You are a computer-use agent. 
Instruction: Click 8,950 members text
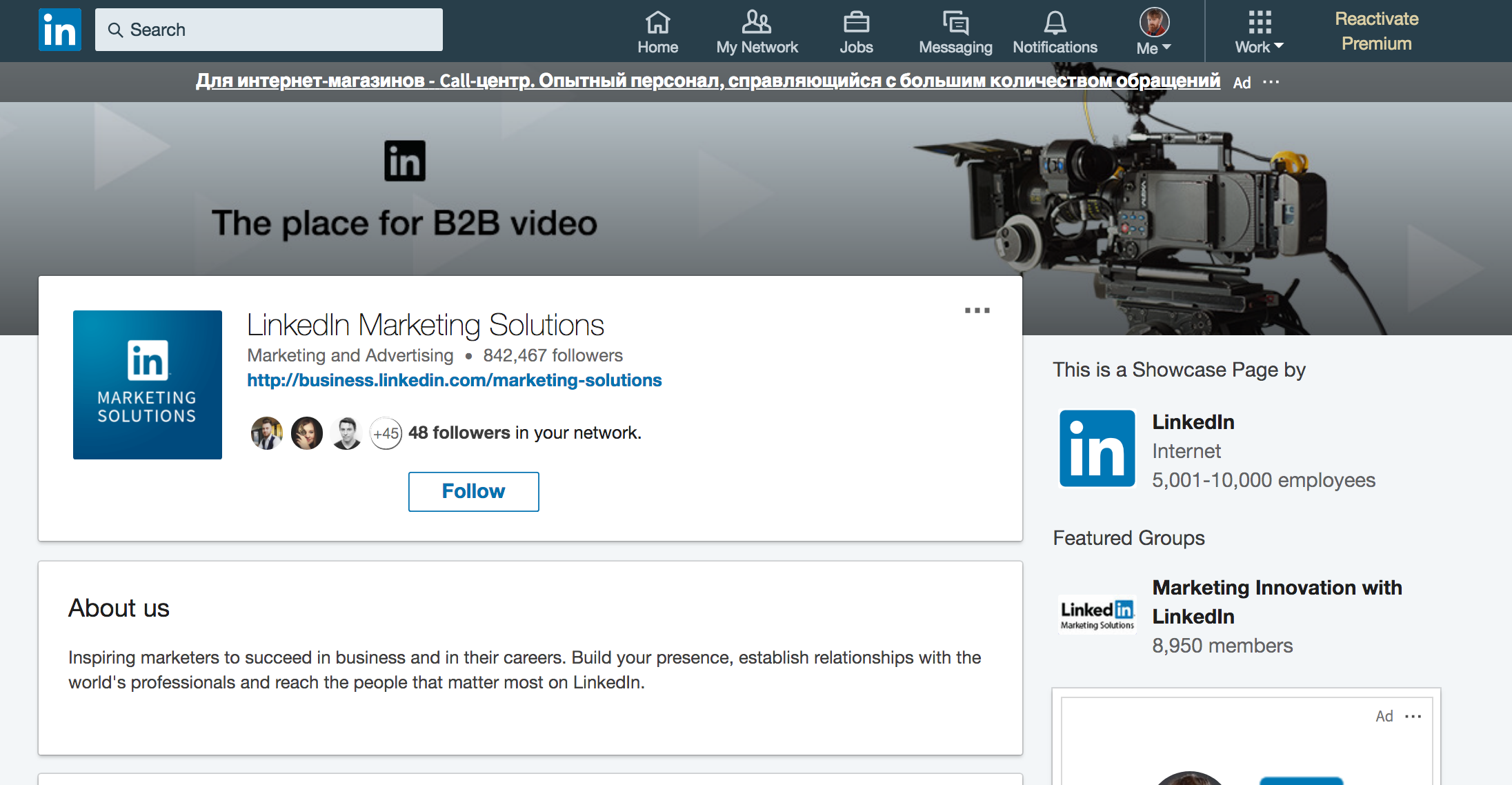(1222, 646)
